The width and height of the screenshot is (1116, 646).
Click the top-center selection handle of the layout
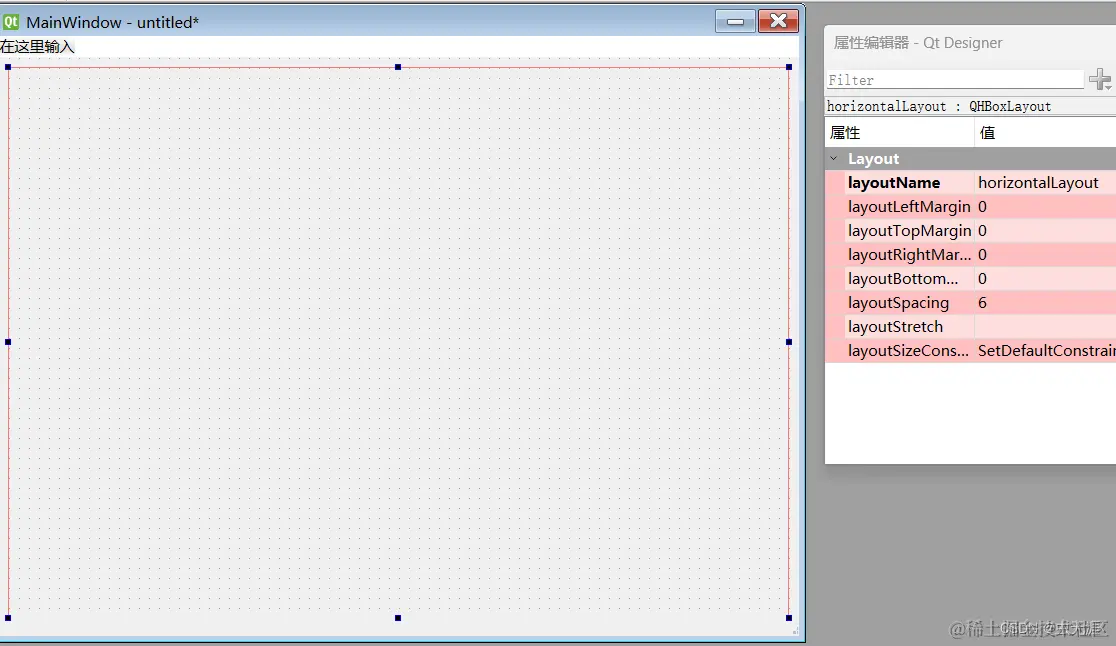[398, 67]
